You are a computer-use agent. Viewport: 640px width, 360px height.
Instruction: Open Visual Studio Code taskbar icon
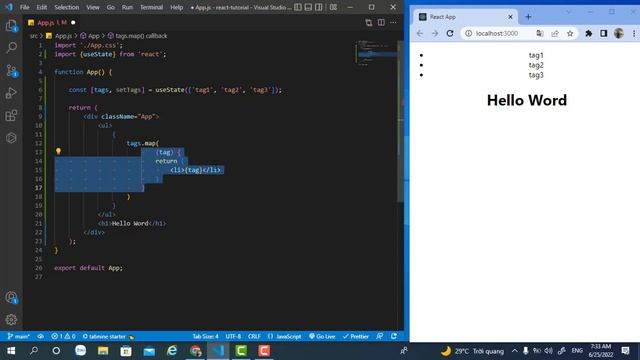pyautogui.click(x=218, y=351)
